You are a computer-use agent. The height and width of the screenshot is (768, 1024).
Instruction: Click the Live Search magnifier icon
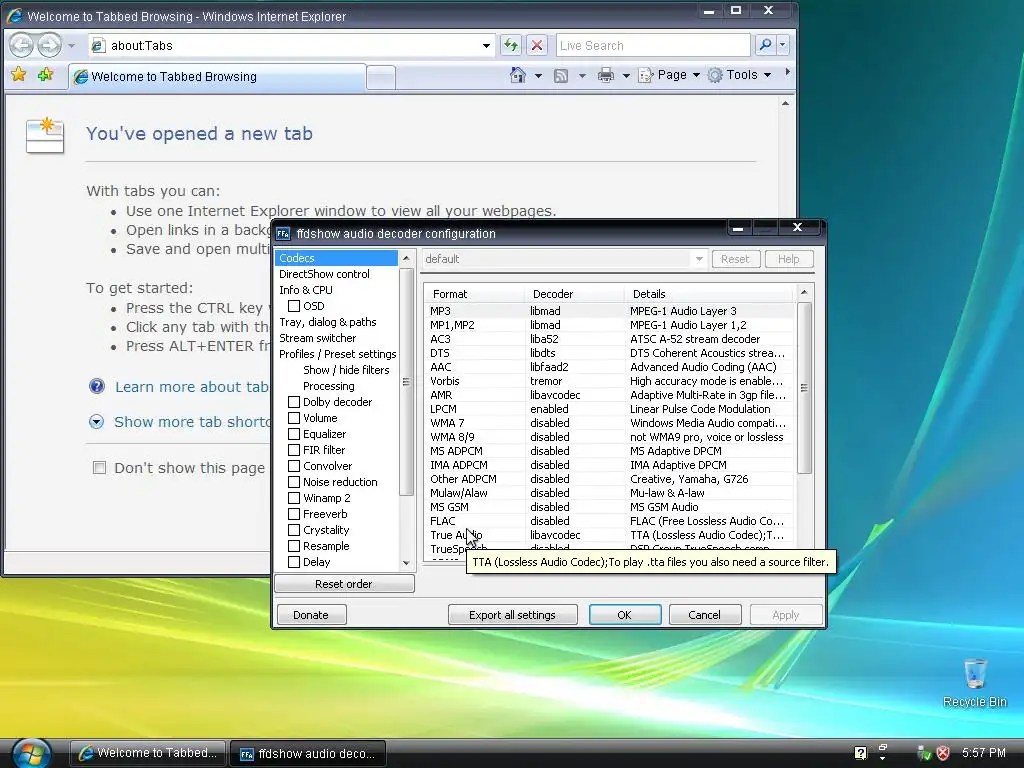click(765, 45)
